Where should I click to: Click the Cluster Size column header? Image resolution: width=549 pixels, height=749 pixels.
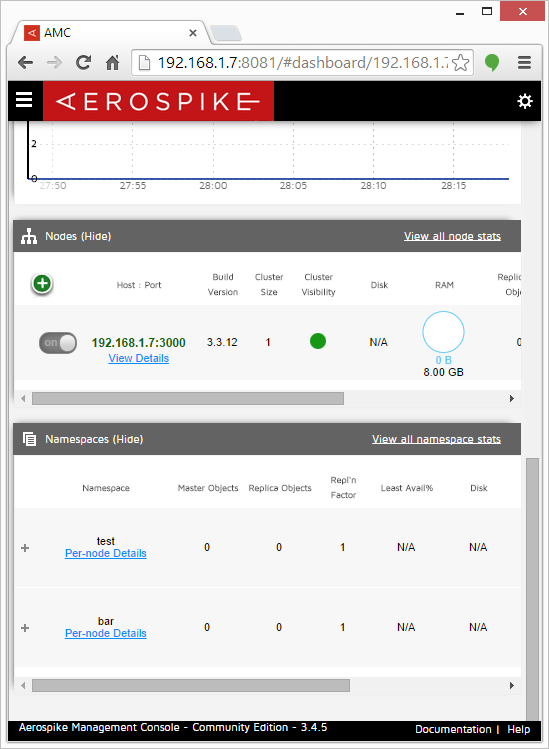[269, 284]
